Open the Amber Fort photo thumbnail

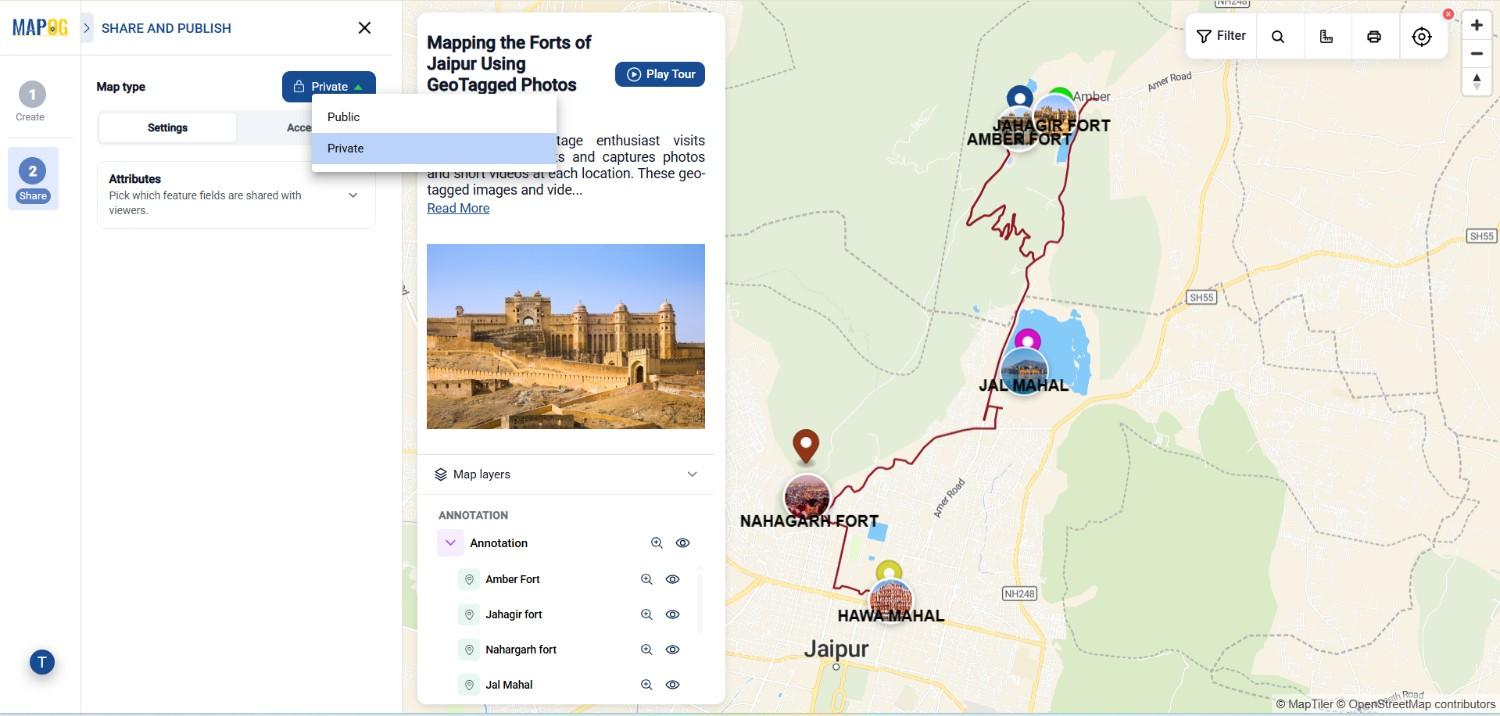[x=566, y=336]
